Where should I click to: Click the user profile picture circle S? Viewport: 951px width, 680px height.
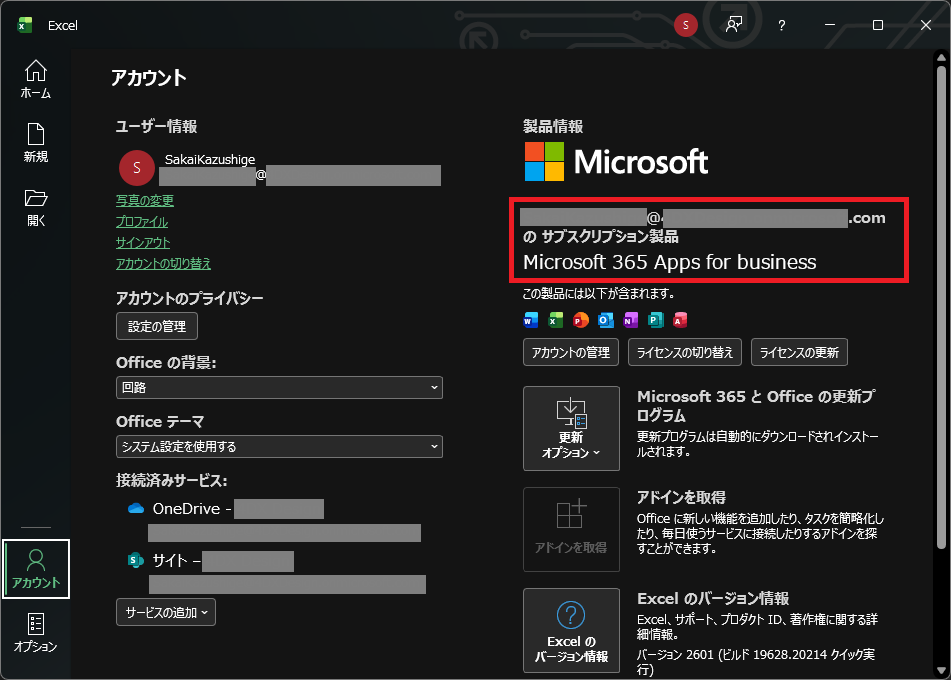pos(136,168)
